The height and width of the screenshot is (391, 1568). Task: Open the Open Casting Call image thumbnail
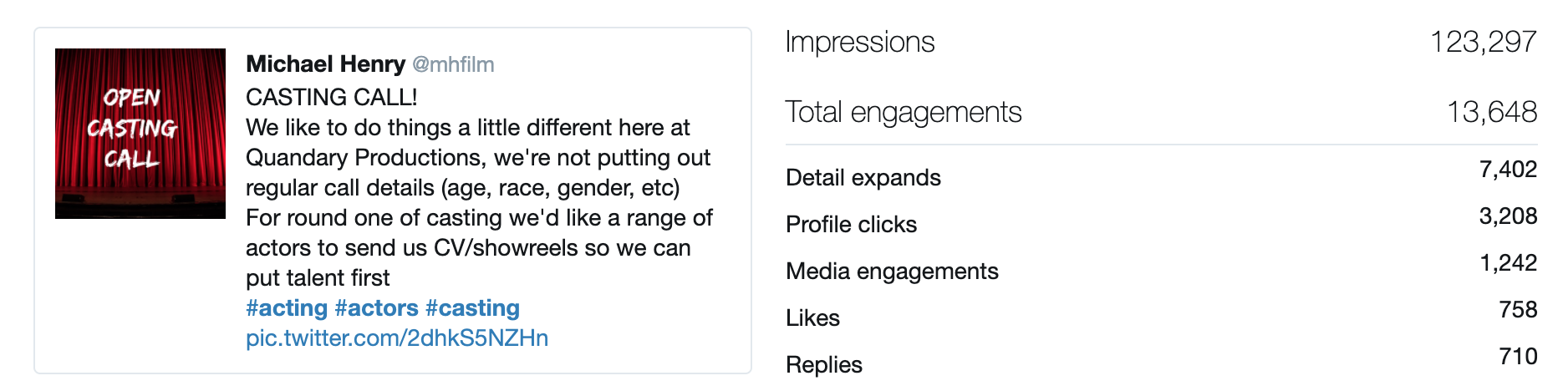coord(140,134)
